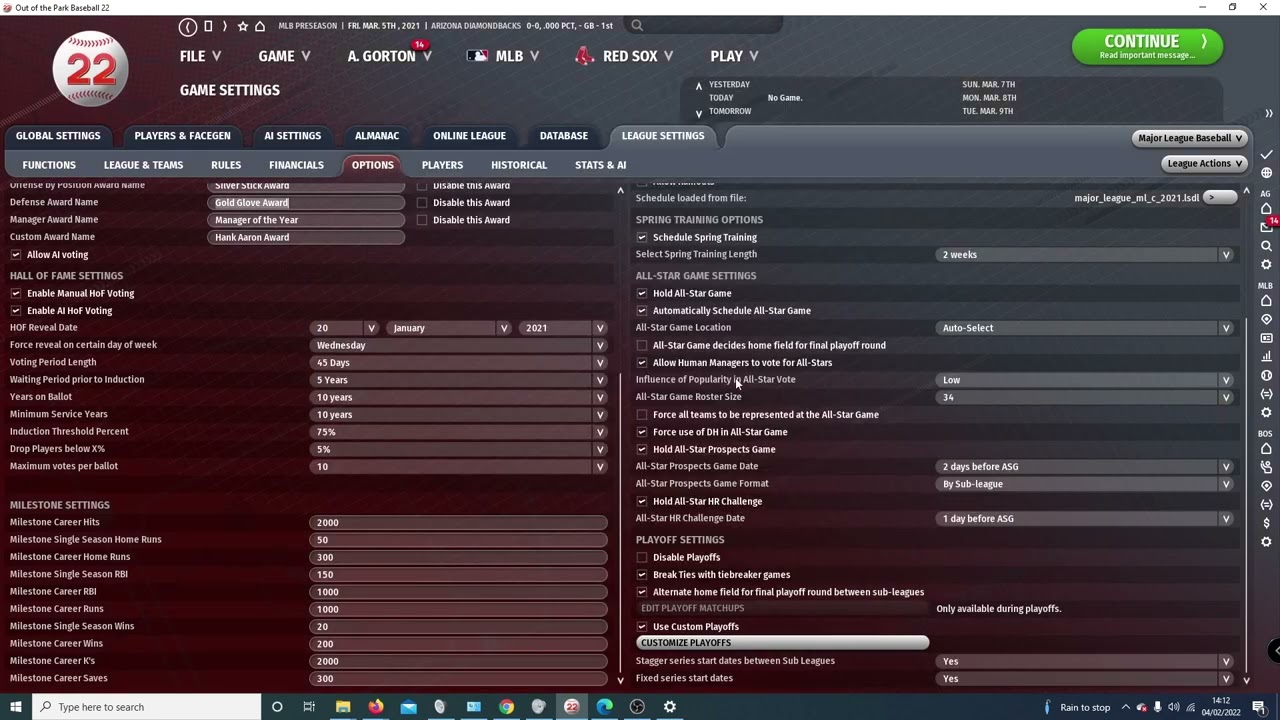Open the All-Star Prospects Game Format dropdown
This screenshot has height=720, width=1280.
point(1087,484)
